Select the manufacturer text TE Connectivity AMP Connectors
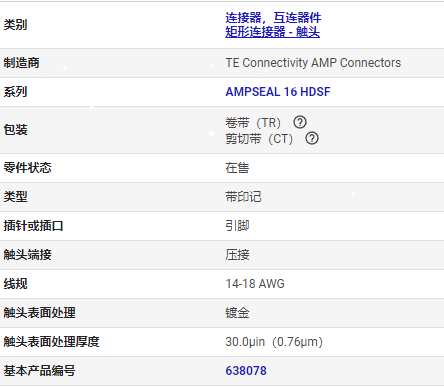Screen dimensions: 444x388 (x=313, y=63)
